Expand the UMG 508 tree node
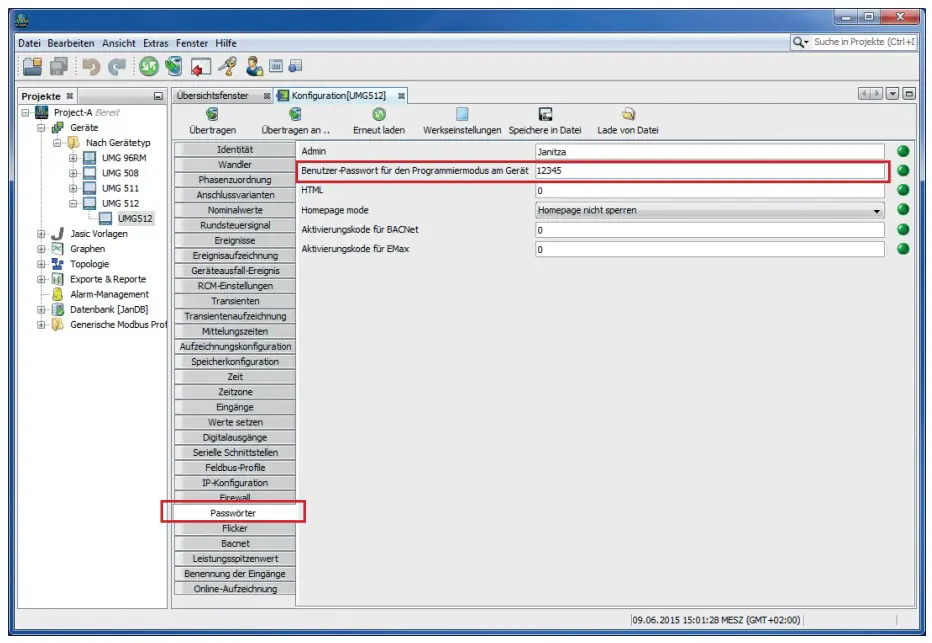This screenshot has height=643, width=932. pos(73,173)
